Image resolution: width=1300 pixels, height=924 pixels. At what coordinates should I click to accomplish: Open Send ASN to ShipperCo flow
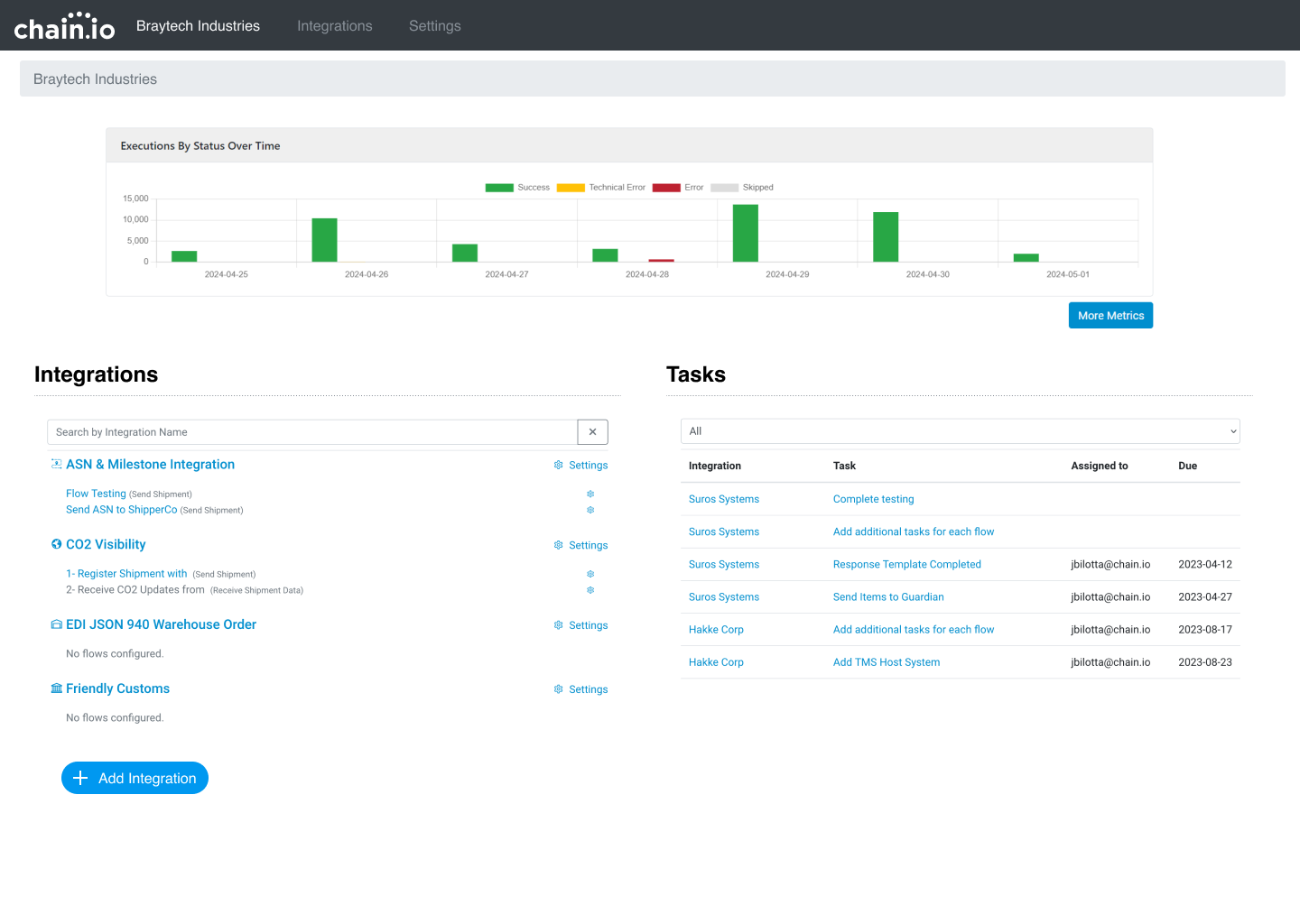(x=121, y=510)
